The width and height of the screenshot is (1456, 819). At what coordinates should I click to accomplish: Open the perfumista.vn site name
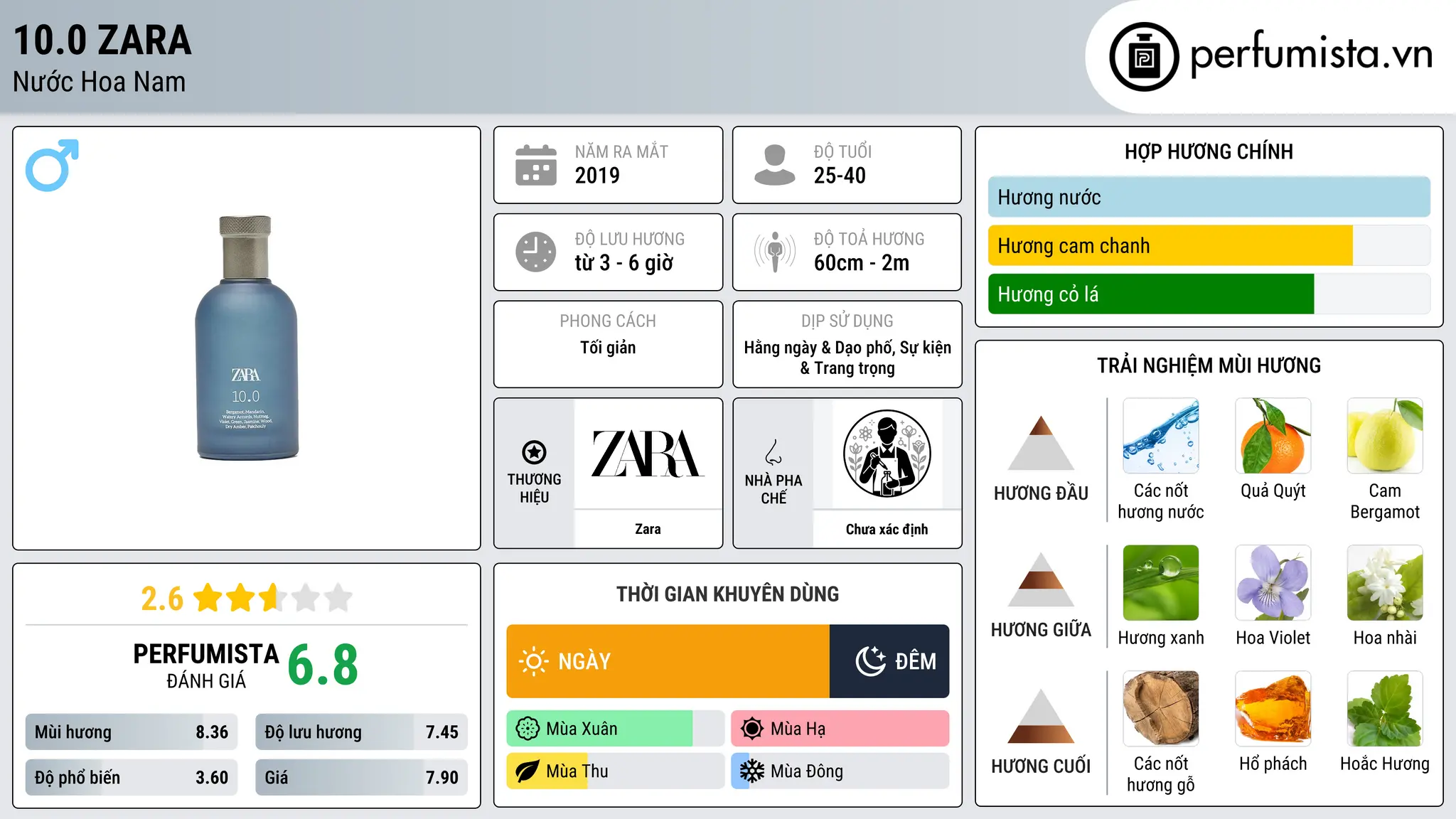coord(1312,54)
